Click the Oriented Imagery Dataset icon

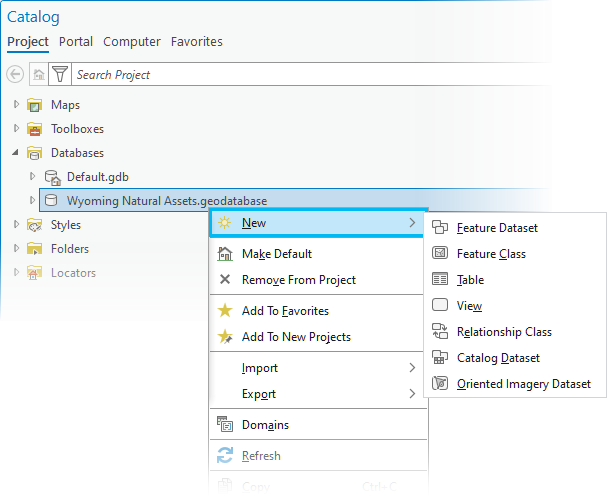click(x=440, y=384)
